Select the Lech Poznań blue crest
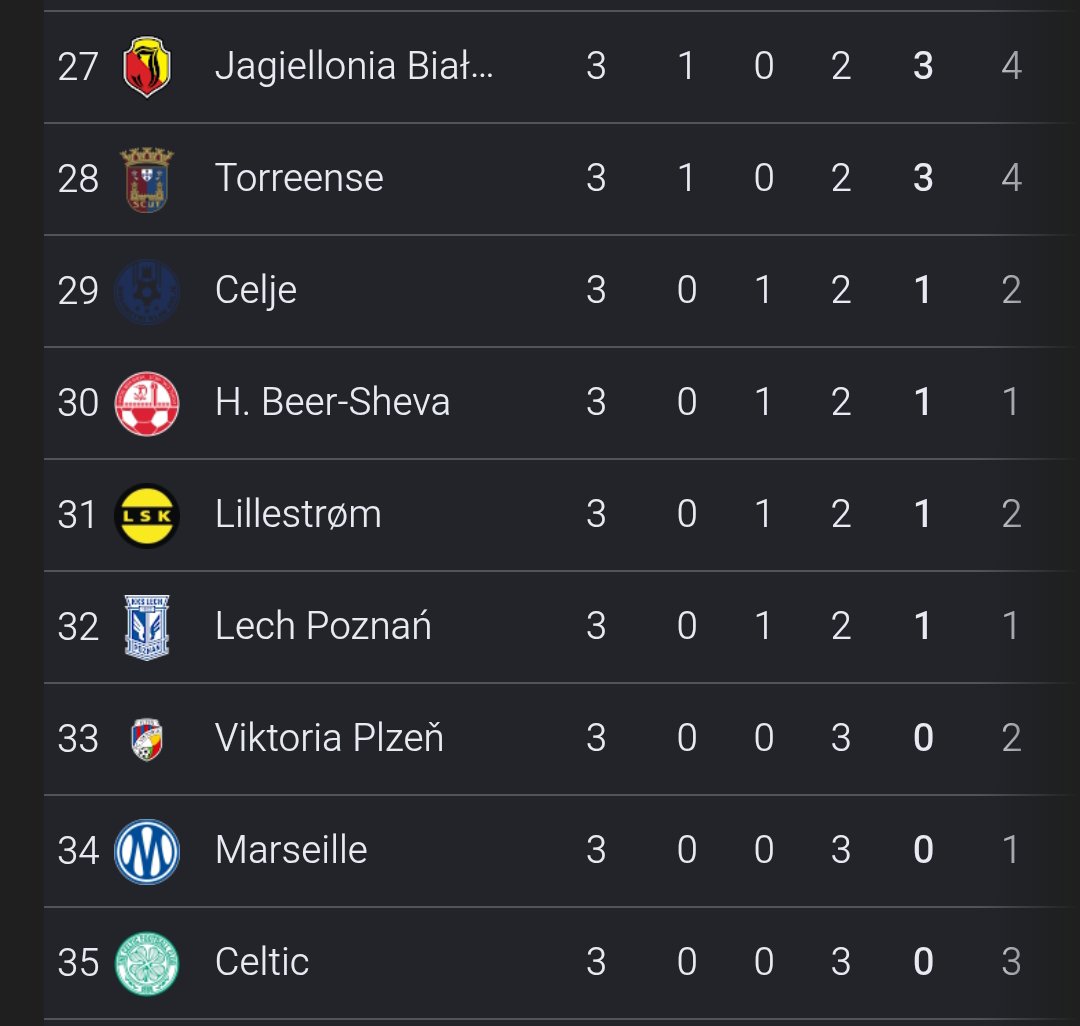The width and height of the screenshot is (1080, 1026). click(147, 627)
